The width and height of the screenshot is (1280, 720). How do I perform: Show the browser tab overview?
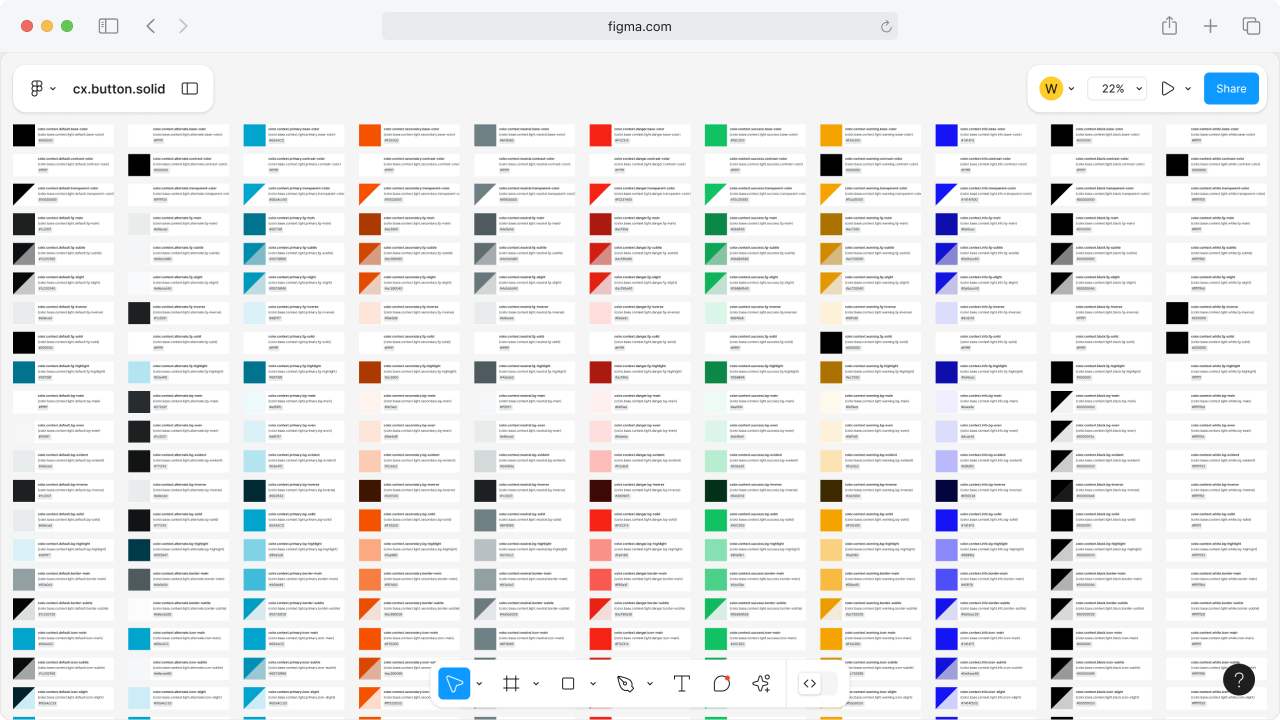click(1251, 26)
